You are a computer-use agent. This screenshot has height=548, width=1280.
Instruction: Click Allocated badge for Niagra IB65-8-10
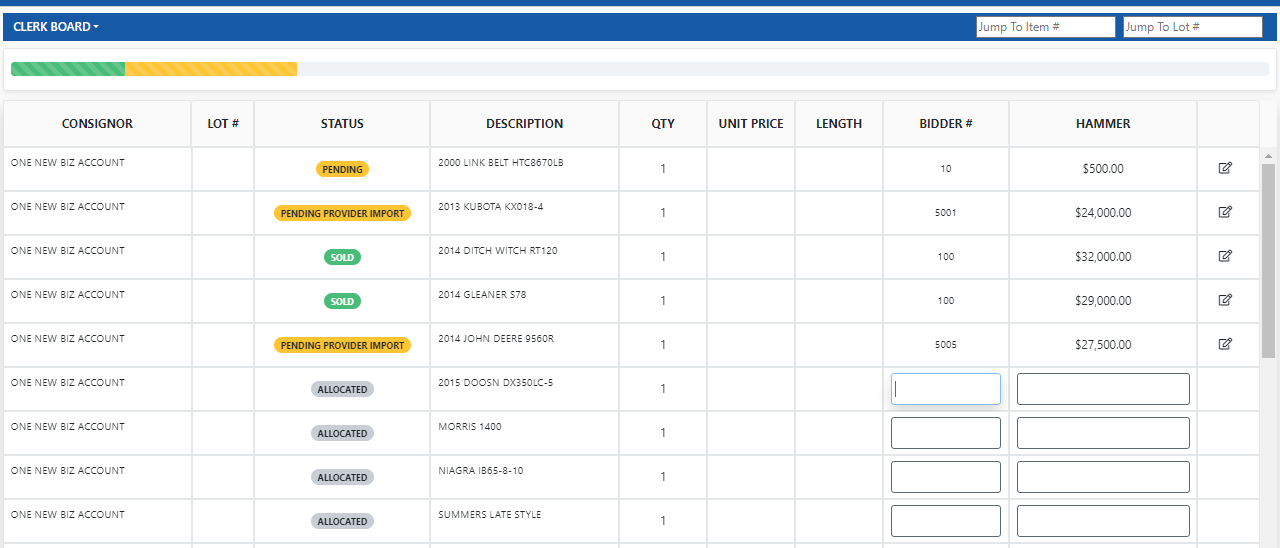[x=342, y=477]
